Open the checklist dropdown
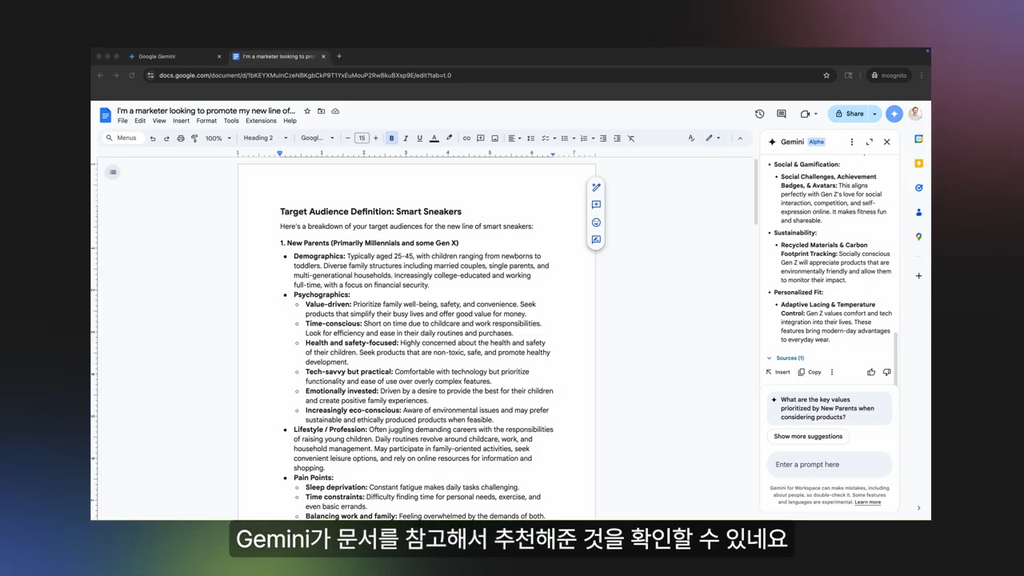This screenshot has height=576, width=1024. click(x=549, y=138)
